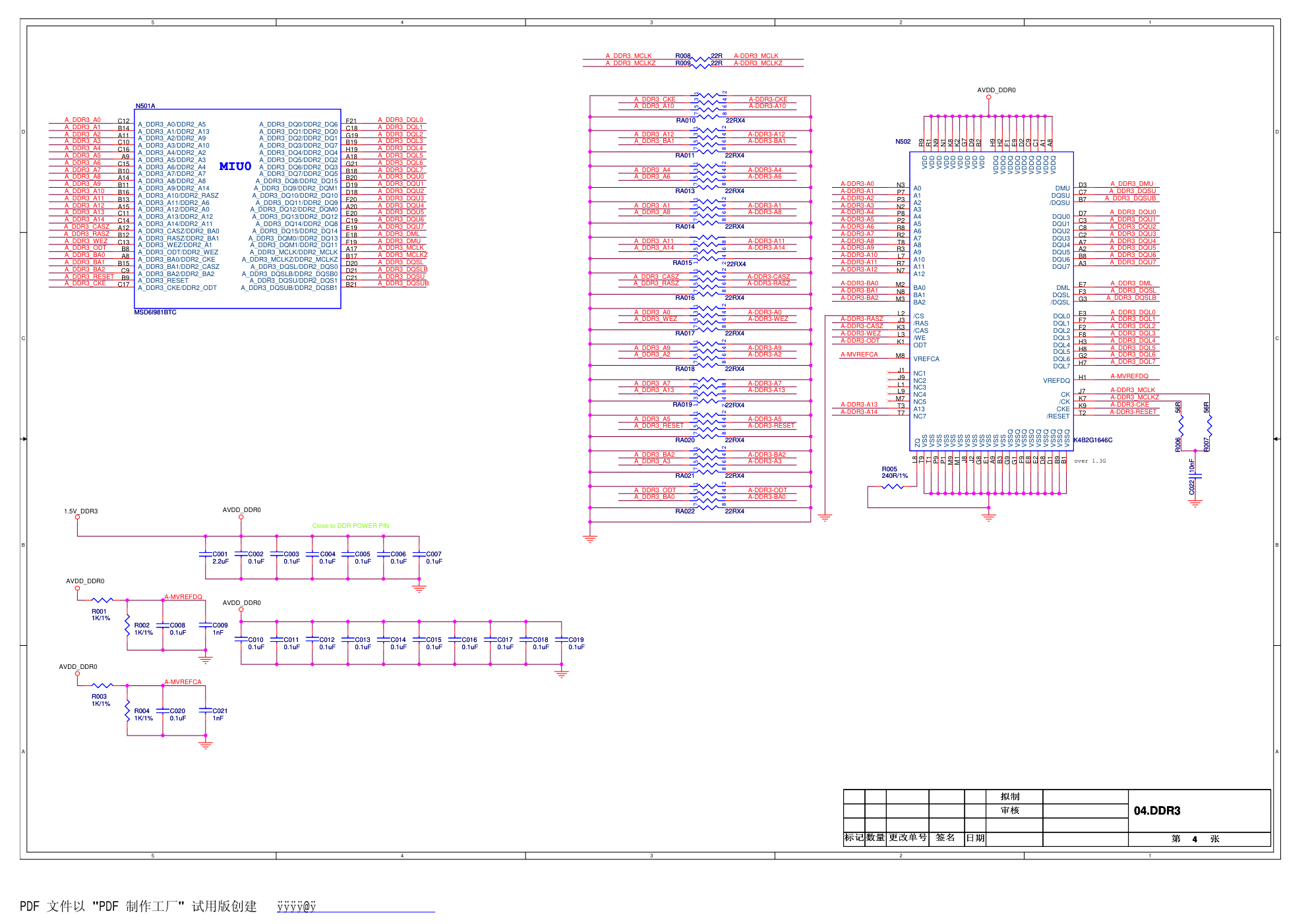The height and width of the screenshot is (924, 1308).
Task: Click the 1.5V_DDR3 power label
Action: (81, 511)
